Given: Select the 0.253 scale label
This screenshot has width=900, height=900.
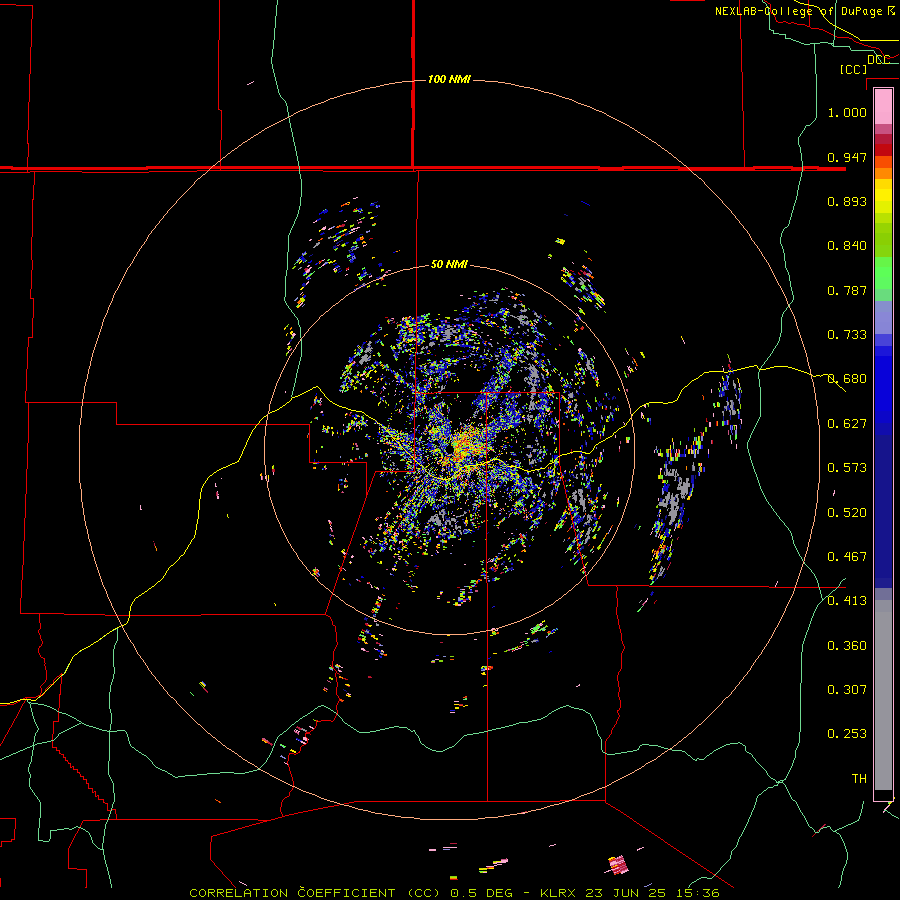Looking at the screenshot, I should 847,734.
